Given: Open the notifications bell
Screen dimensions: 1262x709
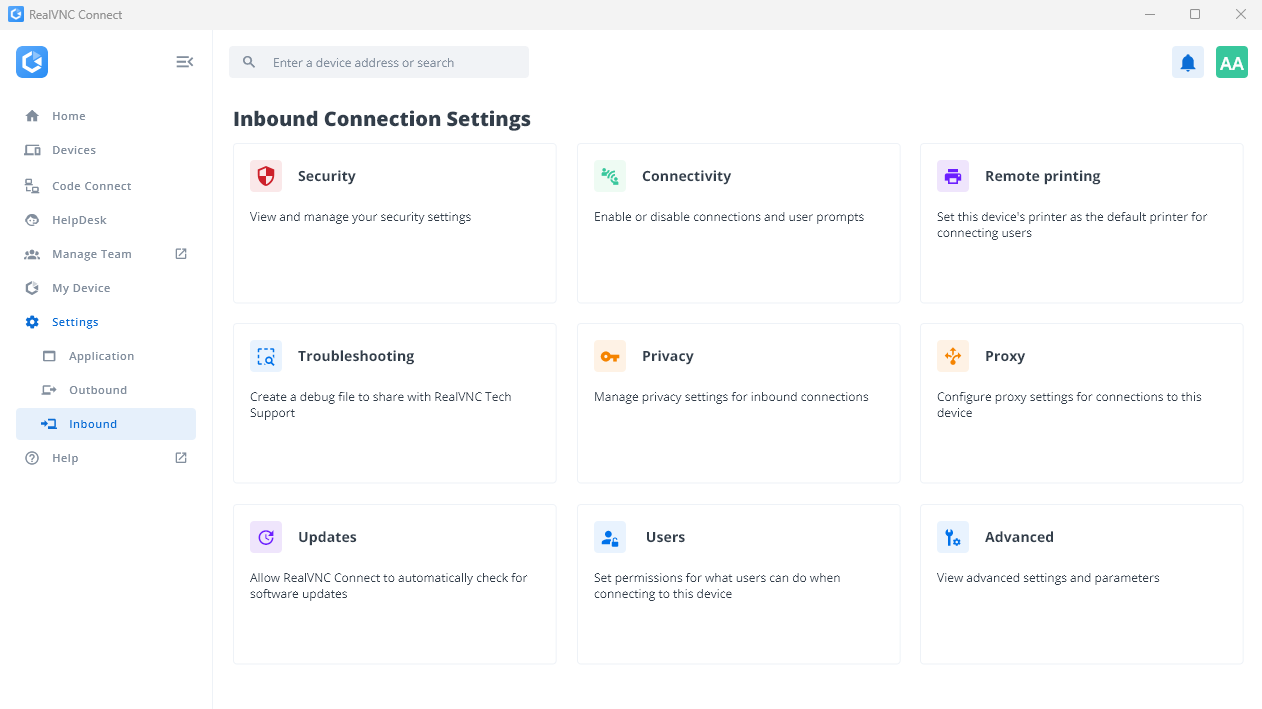Looking at the screenshot, I should pos(1187,62).
